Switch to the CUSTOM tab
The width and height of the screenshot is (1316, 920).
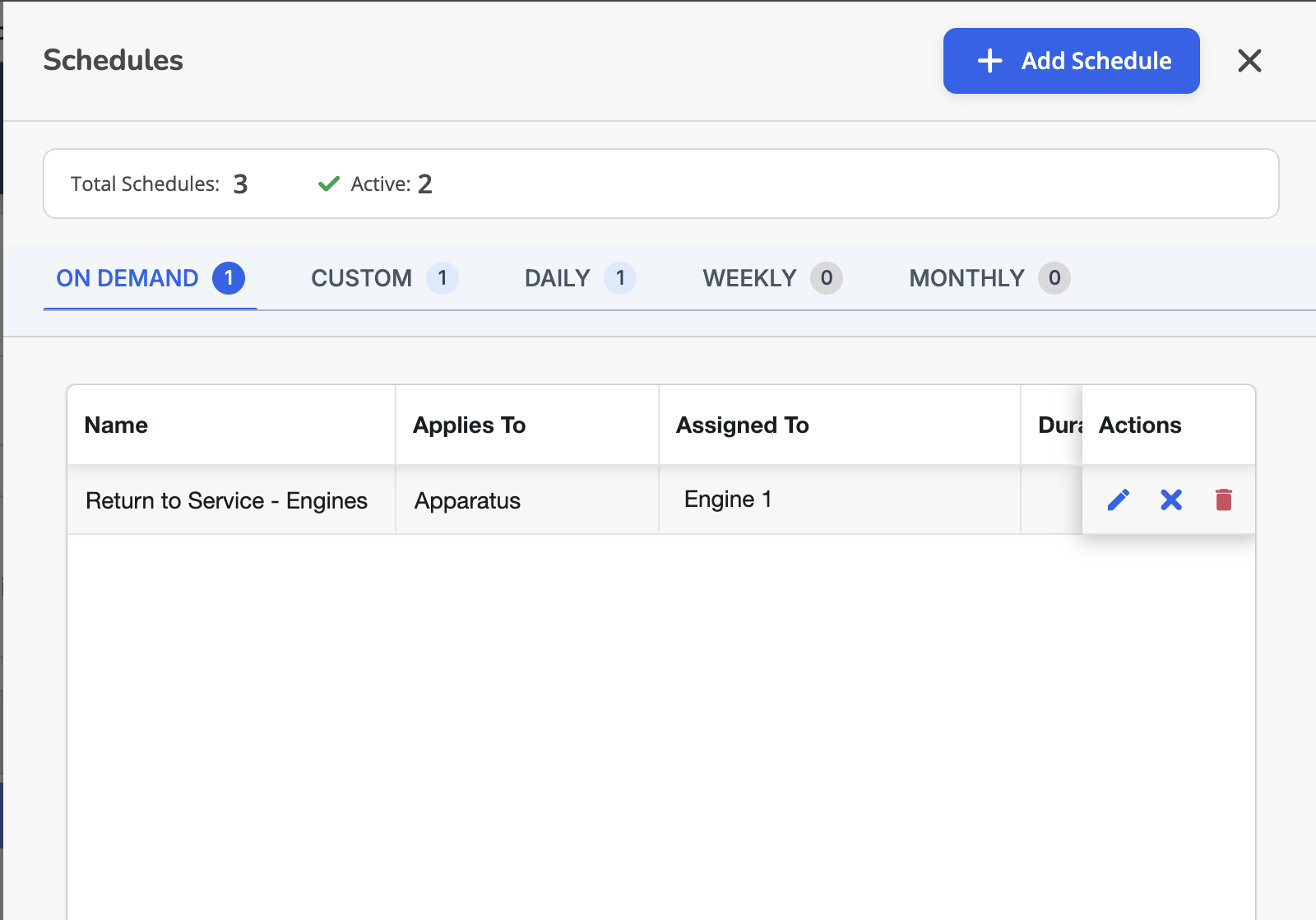[x=384, y=278]
